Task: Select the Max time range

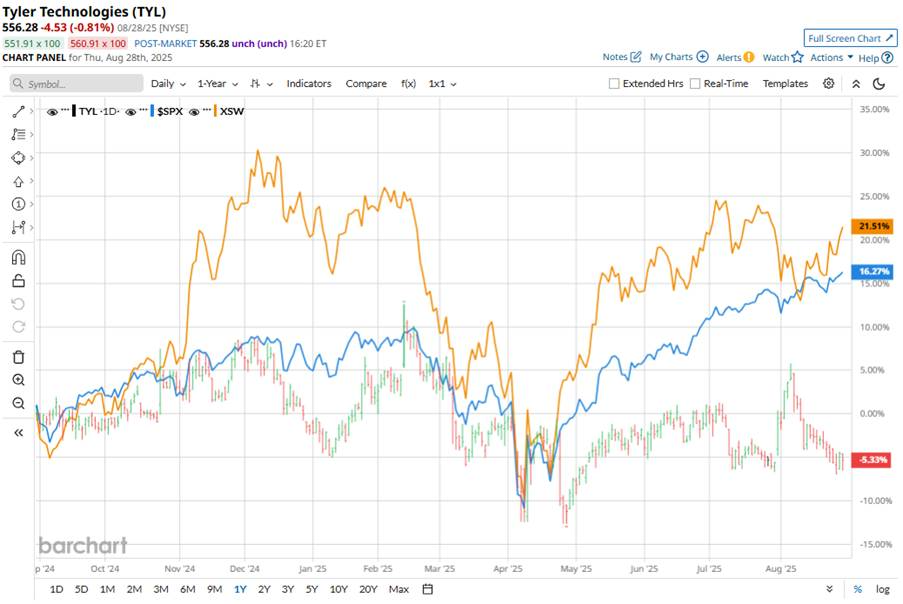Action: tap(399, 589)
